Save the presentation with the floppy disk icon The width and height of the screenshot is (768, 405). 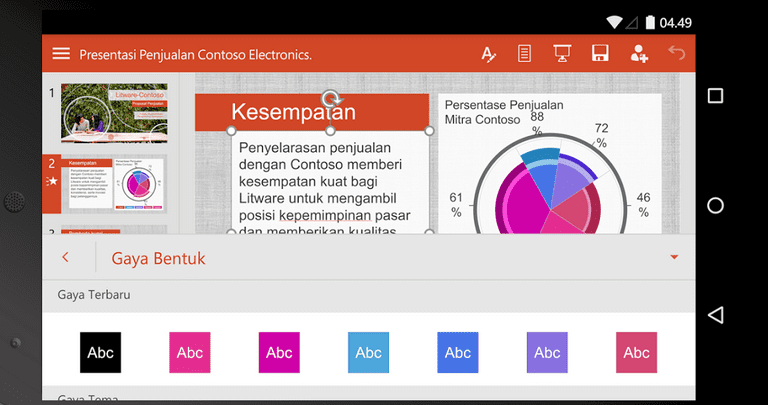point(600,53)
